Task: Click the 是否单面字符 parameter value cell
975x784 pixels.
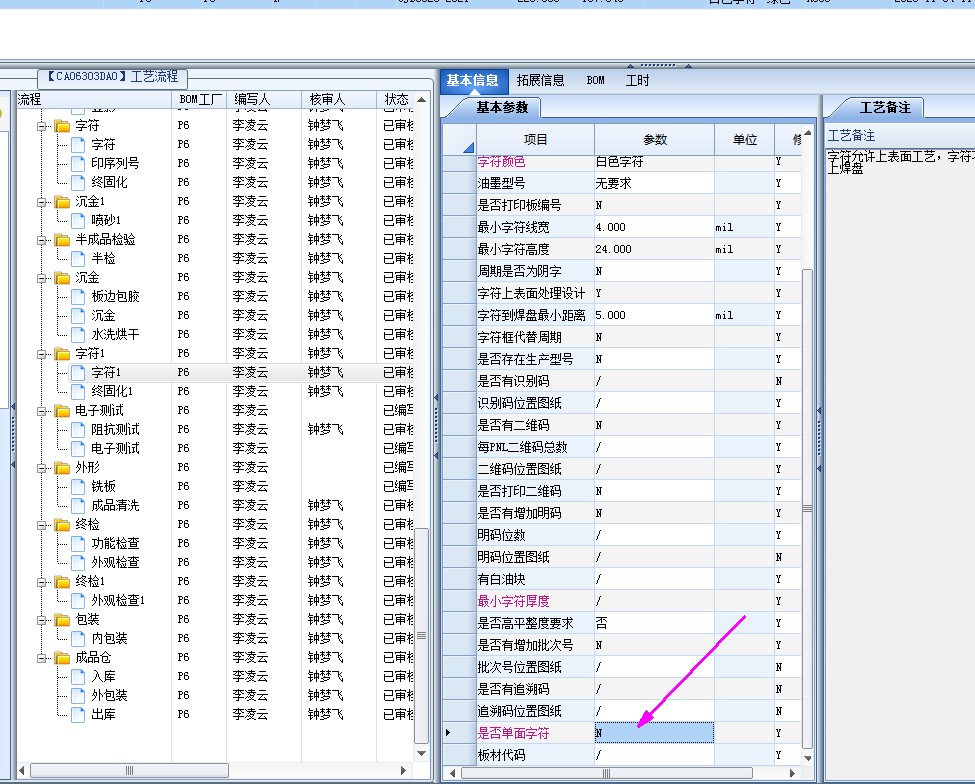Action: [654, 733]
